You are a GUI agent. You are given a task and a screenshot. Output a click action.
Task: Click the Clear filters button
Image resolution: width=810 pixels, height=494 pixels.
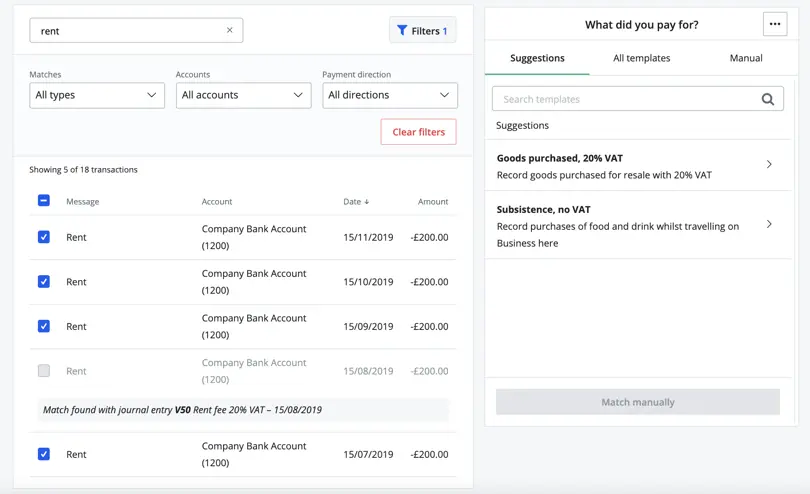(x=418, y=132)
